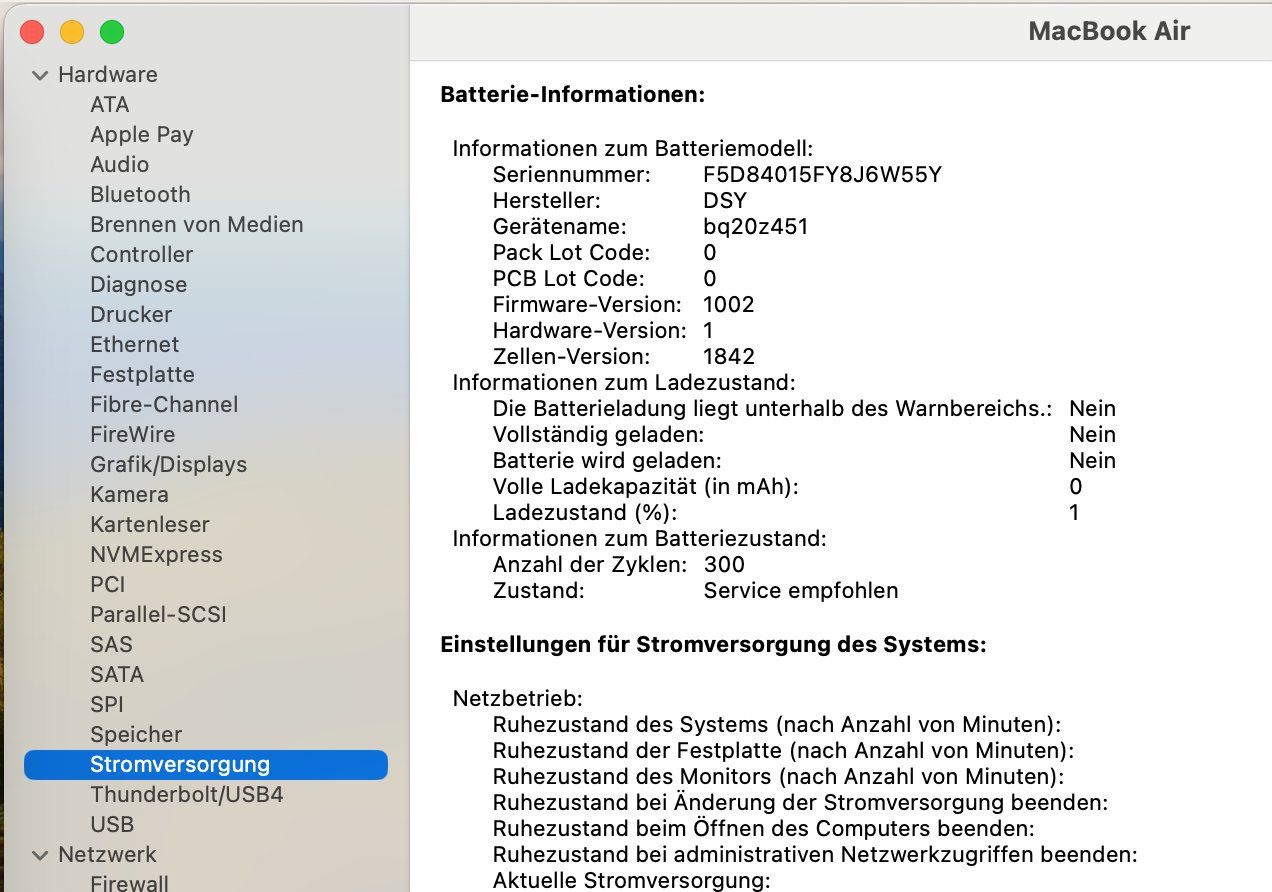Select ATA in the sidebar
This screenshot has height=892, width=1272.
pyautogui.click(x=110, y=105)
